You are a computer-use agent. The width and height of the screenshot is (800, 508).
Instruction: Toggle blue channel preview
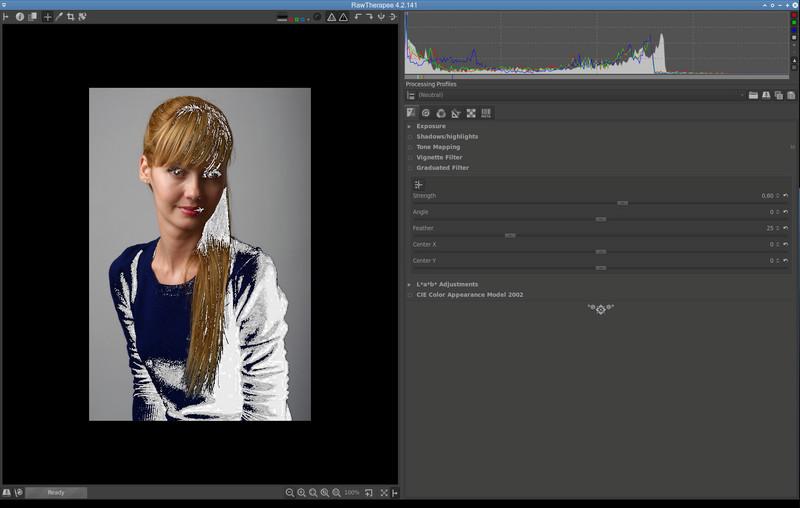(x=303, y=19)
